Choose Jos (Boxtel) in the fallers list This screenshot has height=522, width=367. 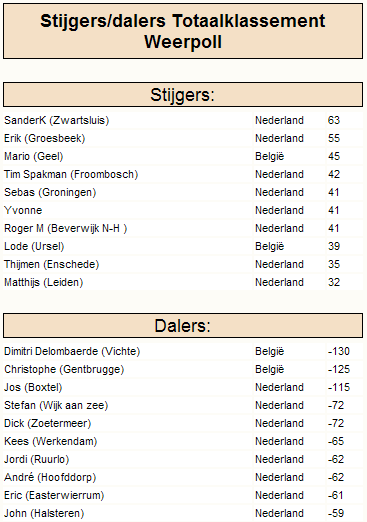click(33, 387)
